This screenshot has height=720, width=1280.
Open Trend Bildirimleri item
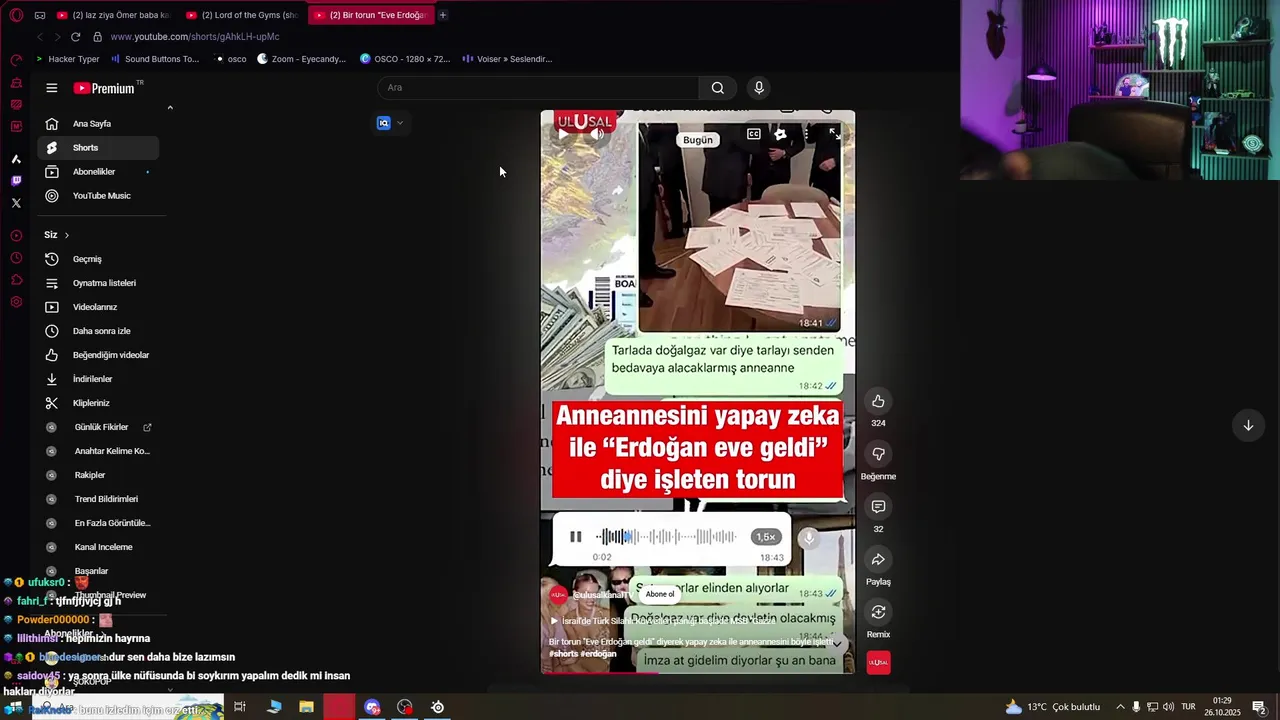(98, 499)
